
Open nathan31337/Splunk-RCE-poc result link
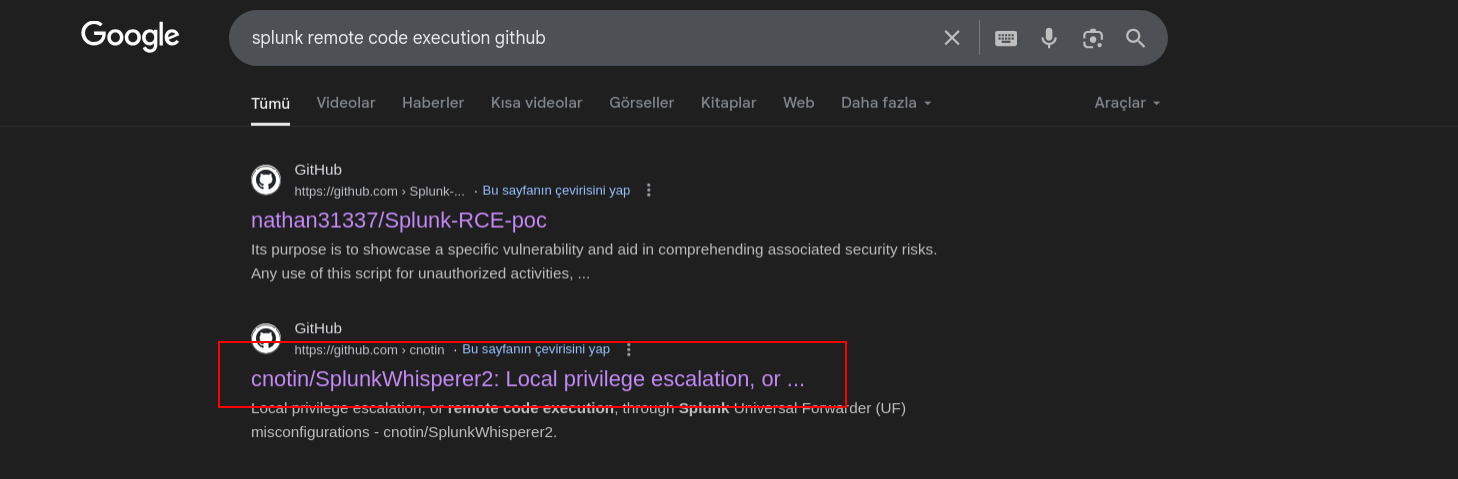pyautogui.click(x=399, y=220)
